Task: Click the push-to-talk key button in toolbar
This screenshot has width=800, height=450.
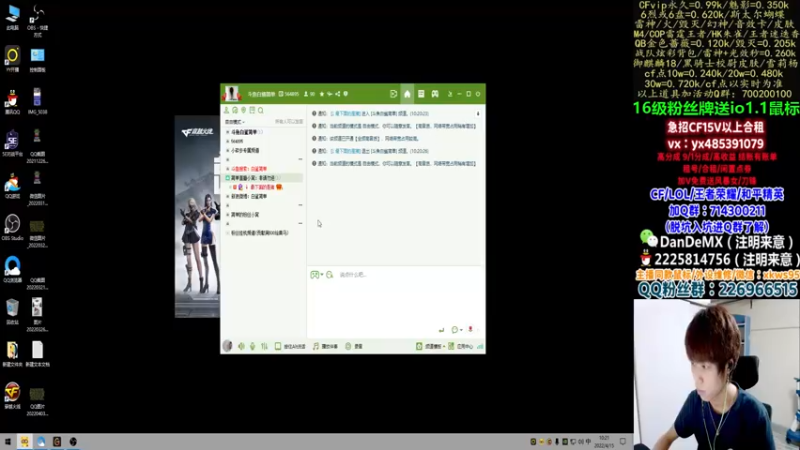Action: pyautogui.click(x=290, y=346)
